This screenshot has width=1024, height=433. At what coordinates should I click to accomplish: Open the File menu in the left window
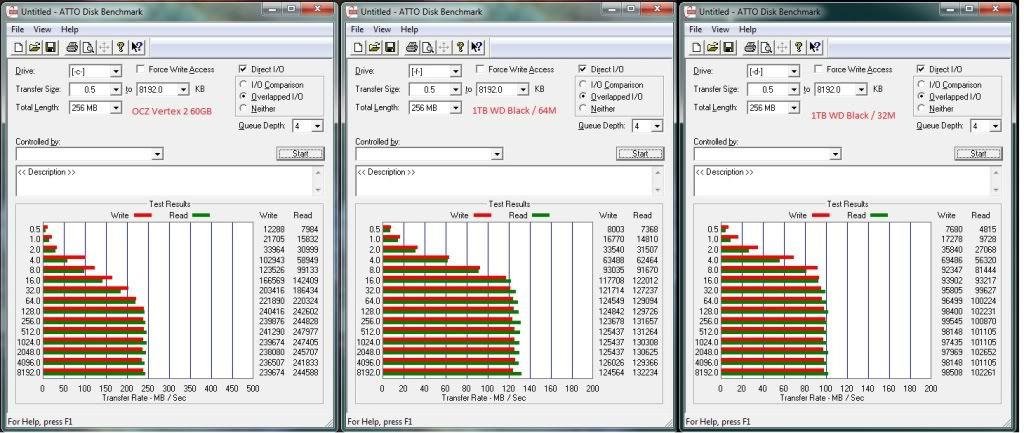(x=17, y=30)
